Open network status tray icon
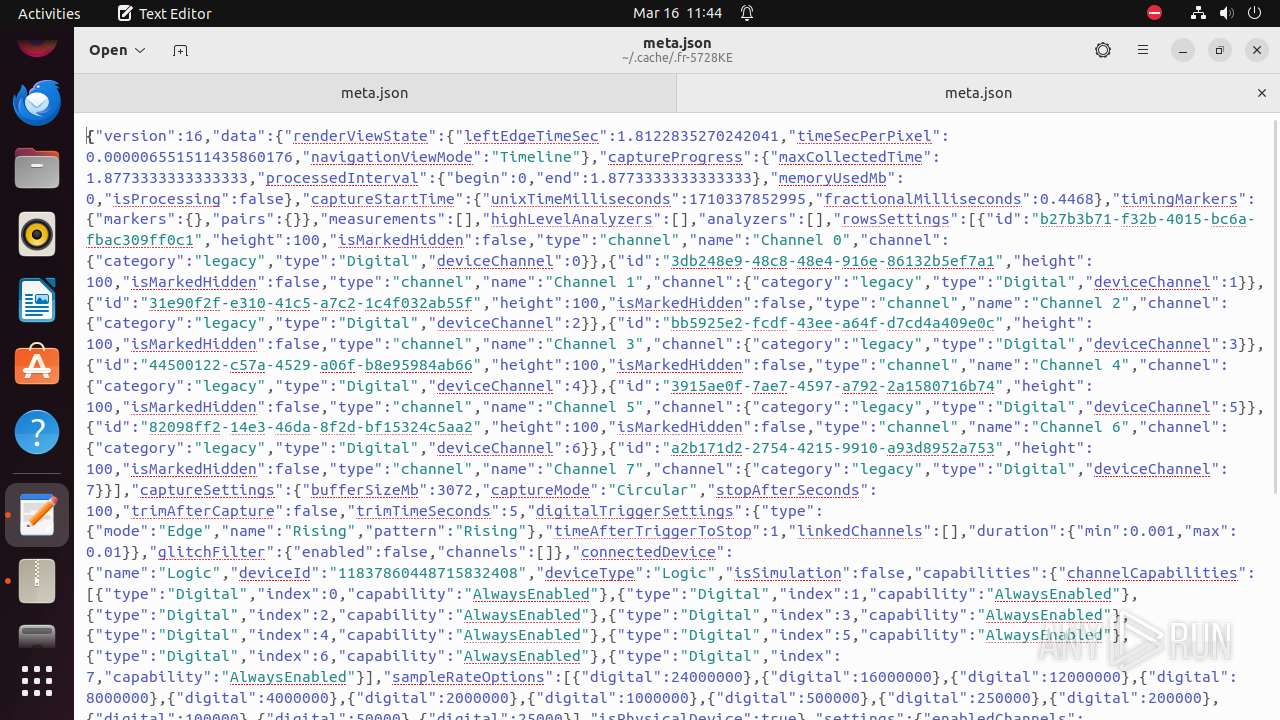This screenshot has width=1280, height=720. [x=1198, y=13]
